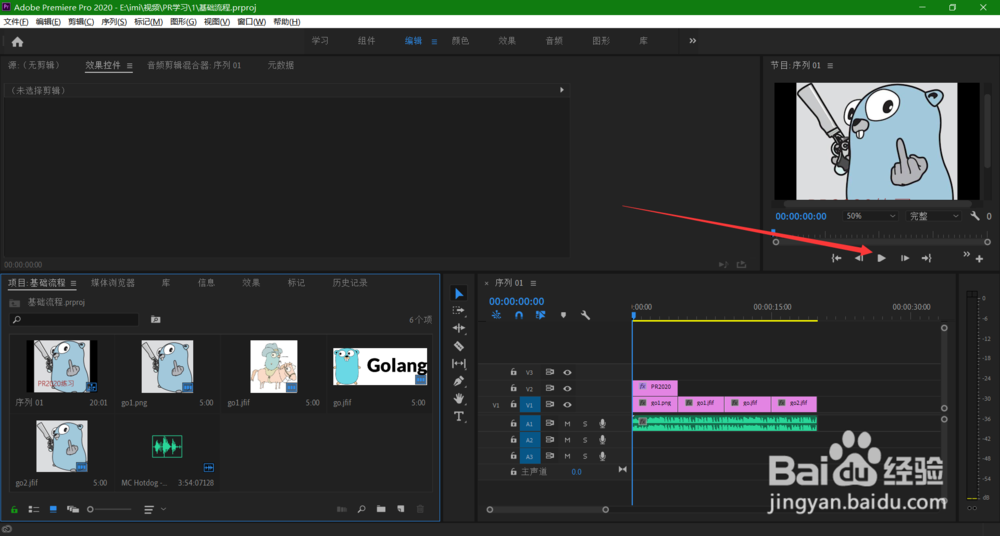The height and width of the screenshot is (536, 1000).
Task: Switch project panel to list view
Action: (x=34, y=509)
